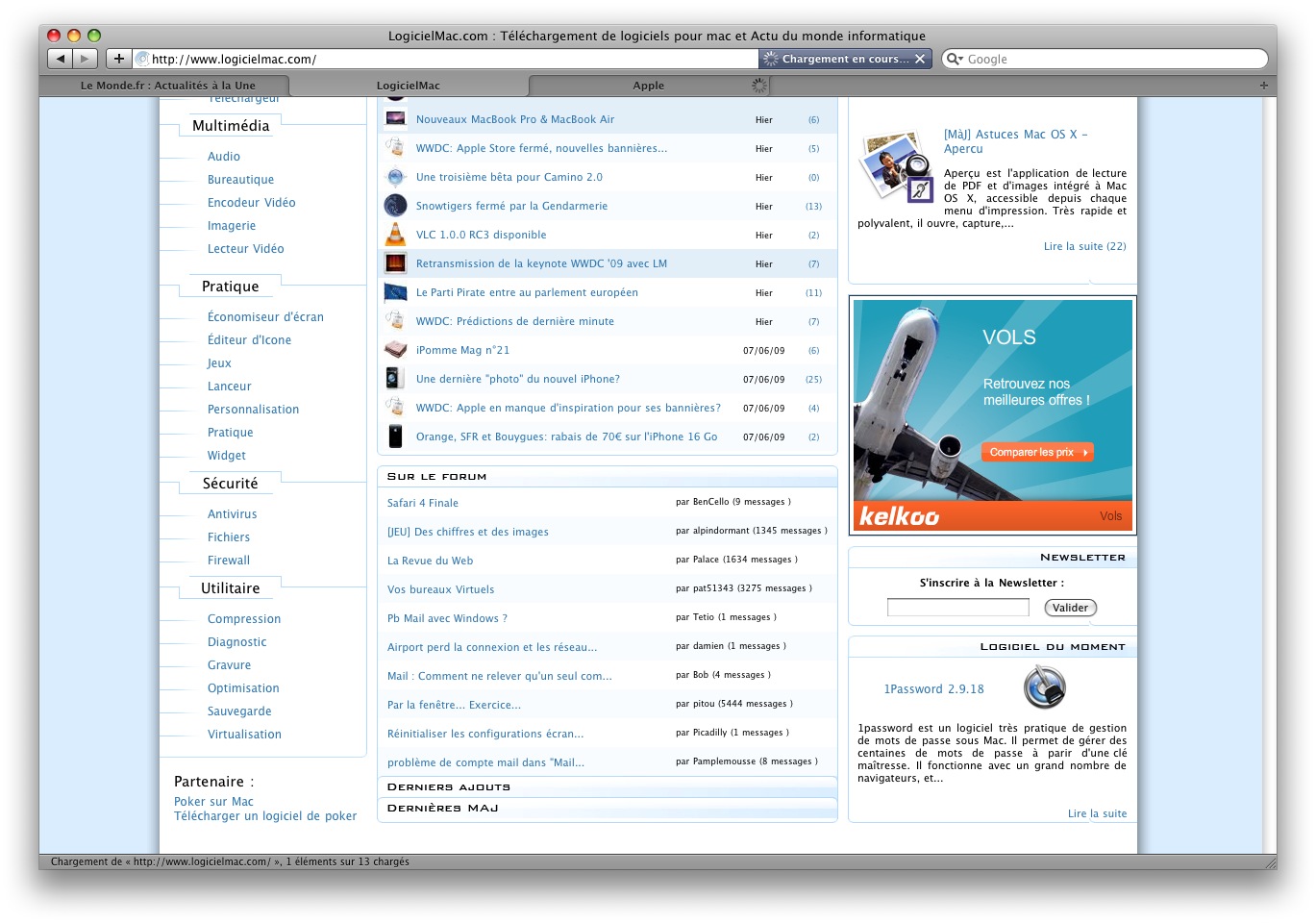The width and height of the screenshot is (1316, 923).
Task: Open the (25) comments count link
Action: (813, 380)
